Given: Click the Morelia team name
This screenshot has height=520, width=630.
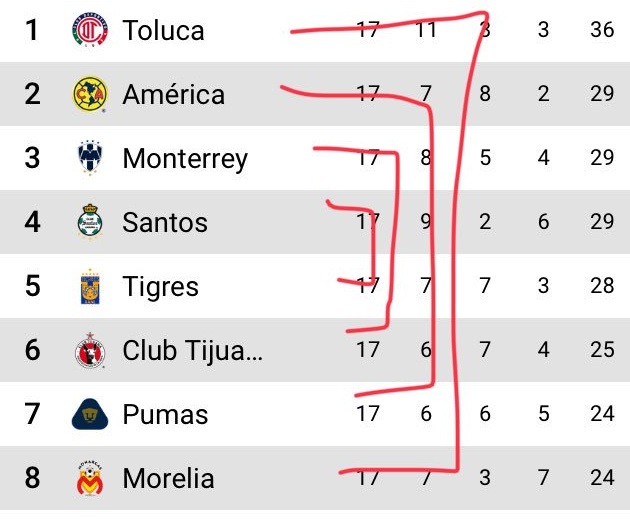Looking at the screenshot, I should (168, 478).
